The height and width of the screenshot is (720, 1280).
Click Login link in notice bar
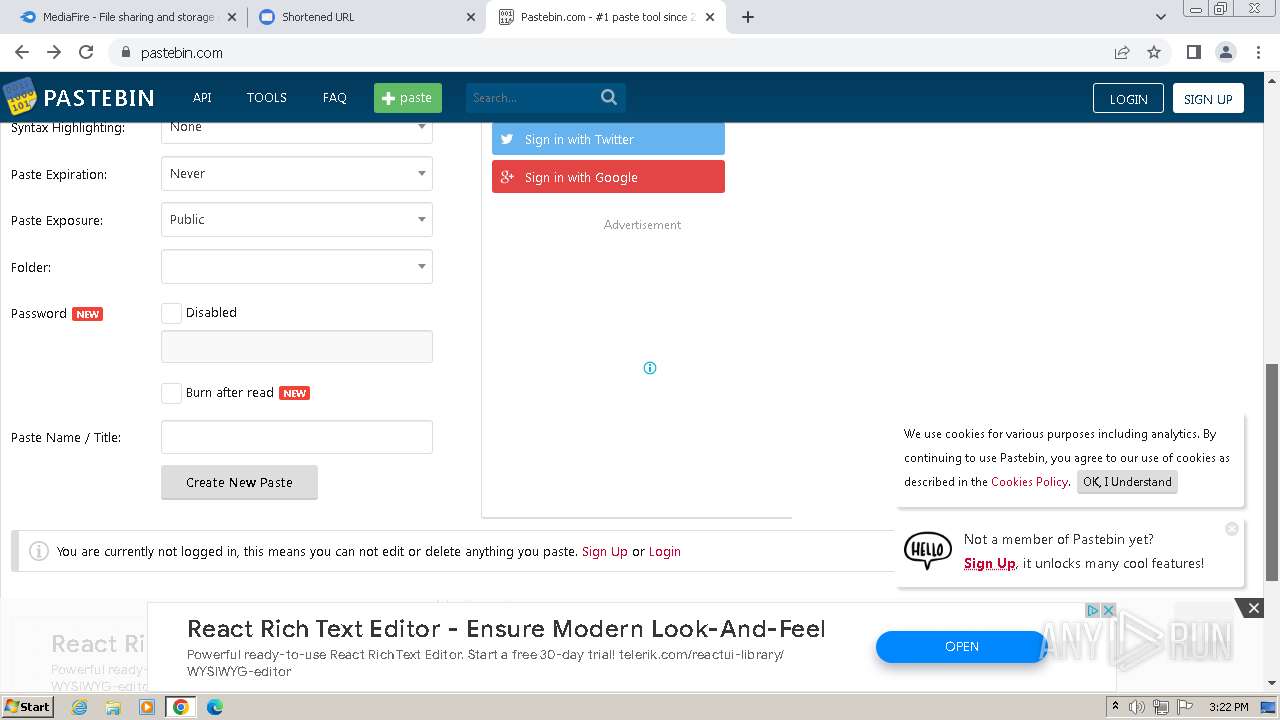pyautogui.click(x=664, y=551)
